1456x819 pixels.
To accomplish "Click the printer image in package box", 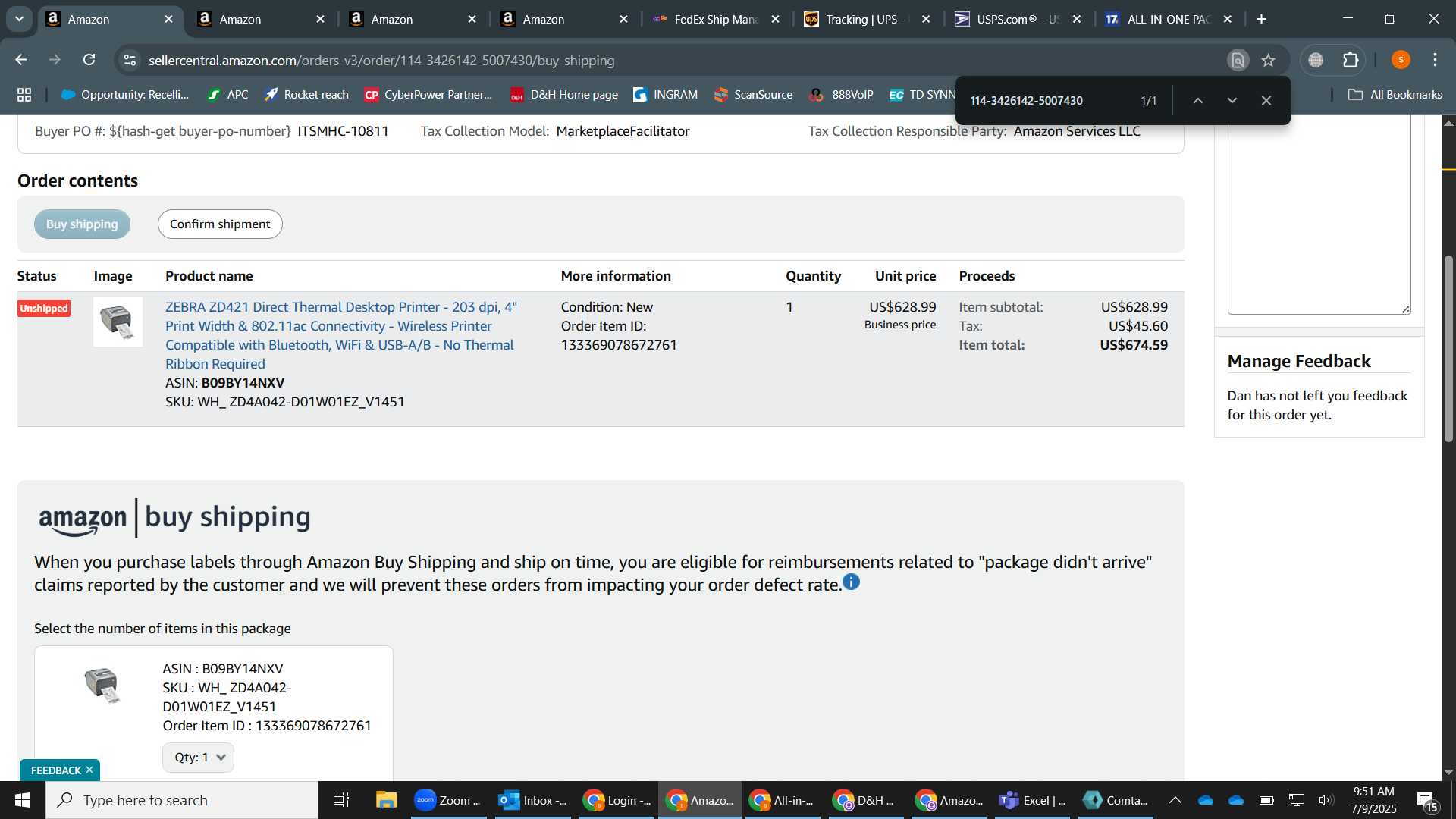I will coord(102,685).
